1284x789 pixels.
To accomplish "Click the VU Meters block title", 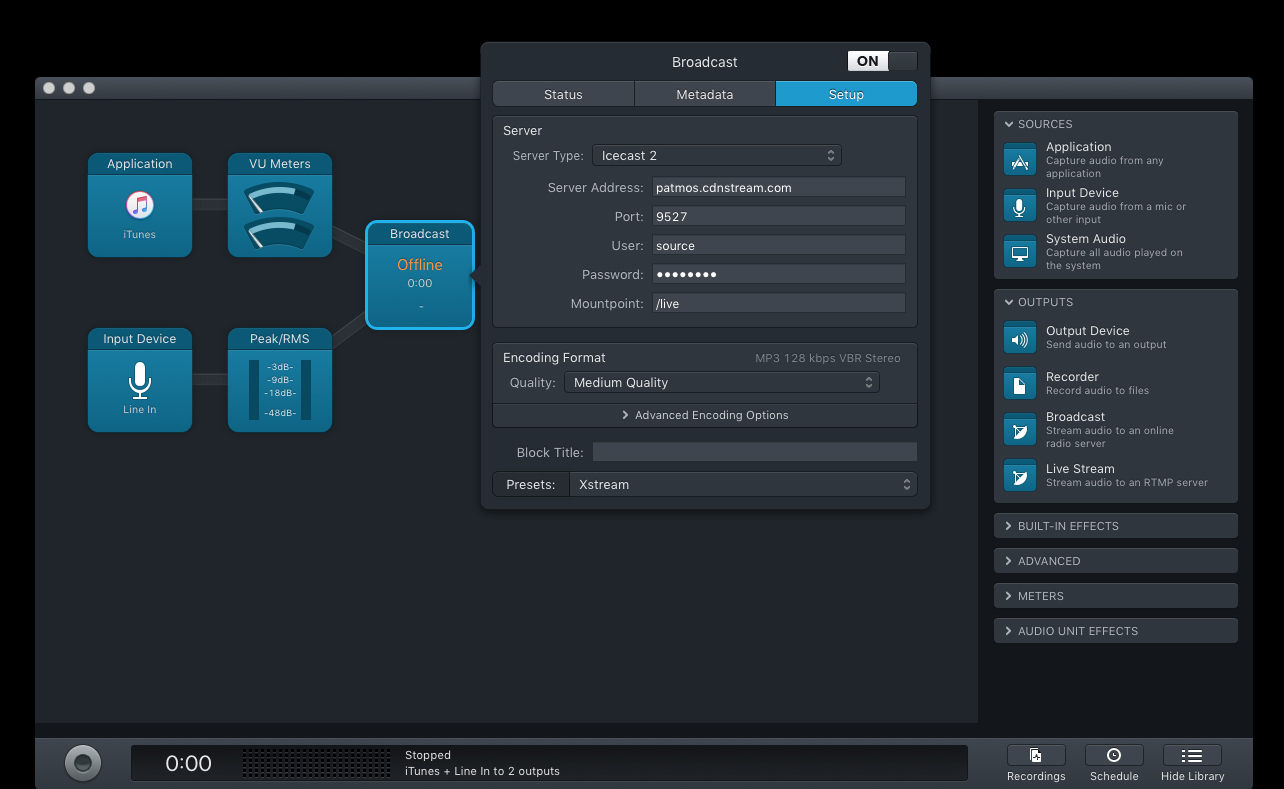I will (280, 164).
